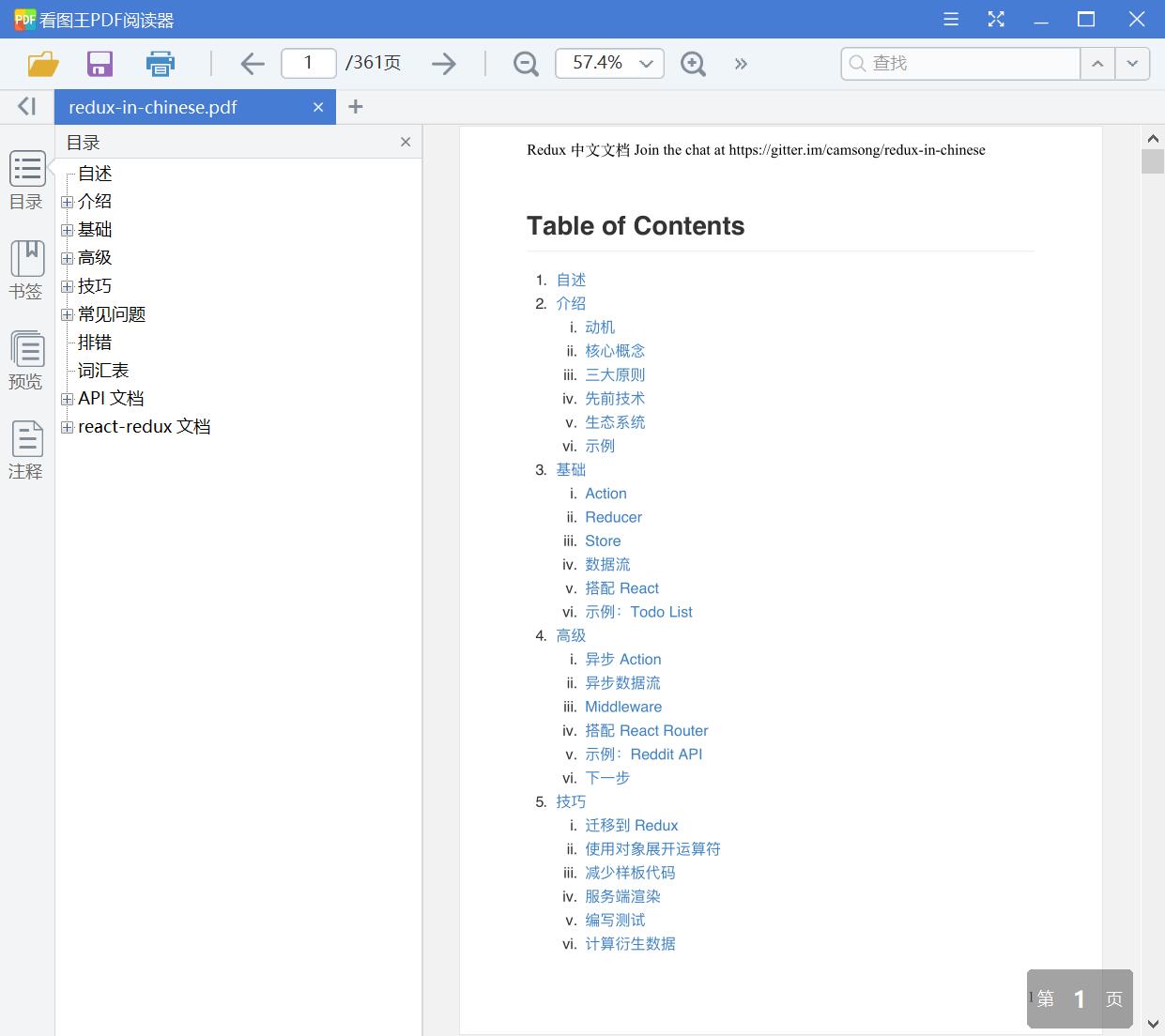
Task: Click the PDF app logo icon
Action: point(24,19)
